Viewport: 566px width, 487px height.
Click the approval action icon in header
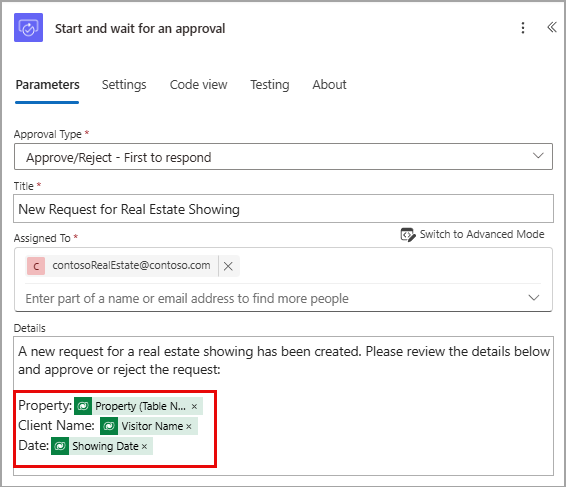[x=29, y=28]
